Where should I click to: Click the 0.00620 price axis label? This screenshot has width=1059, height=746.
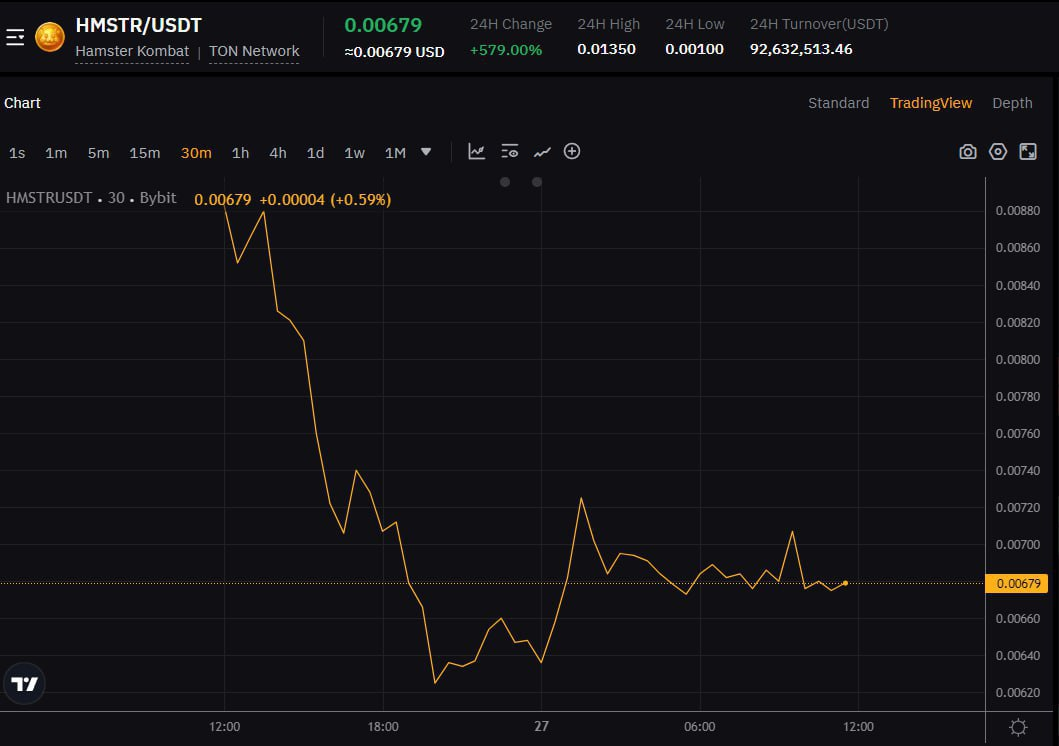coord(1017,693)
